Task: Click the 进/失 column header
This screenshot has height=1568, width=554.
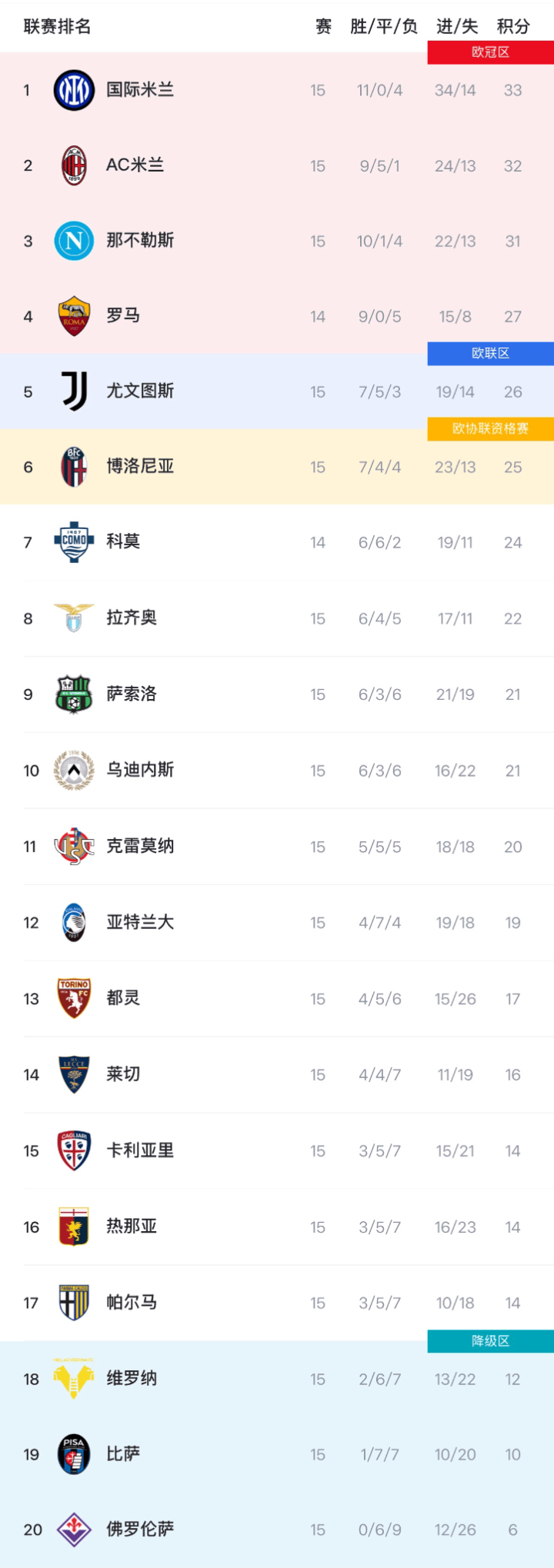Action: pyautogui.click(x=457, y=27)
